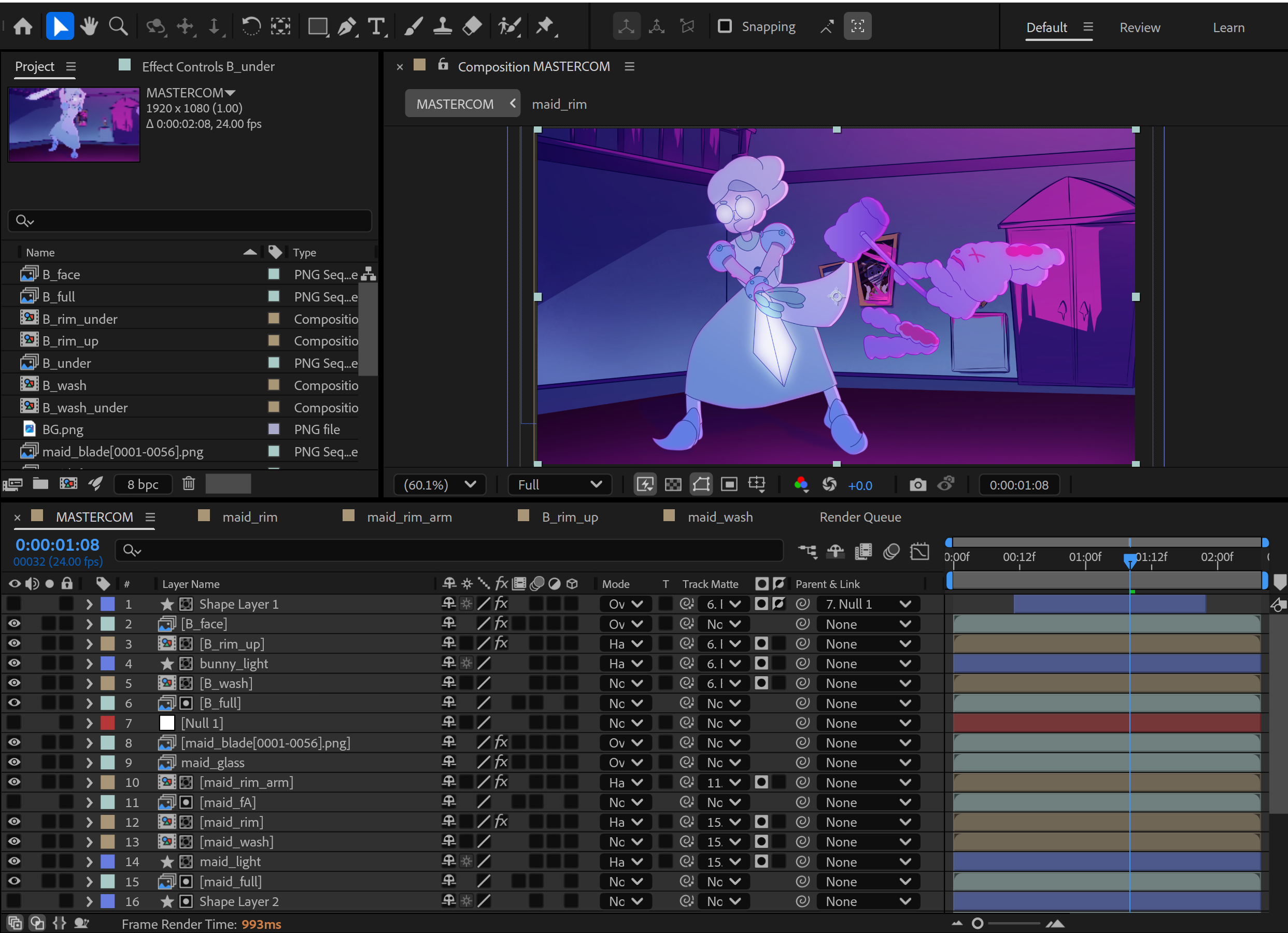Open the Render Queue tab

[x=860, y=517]
